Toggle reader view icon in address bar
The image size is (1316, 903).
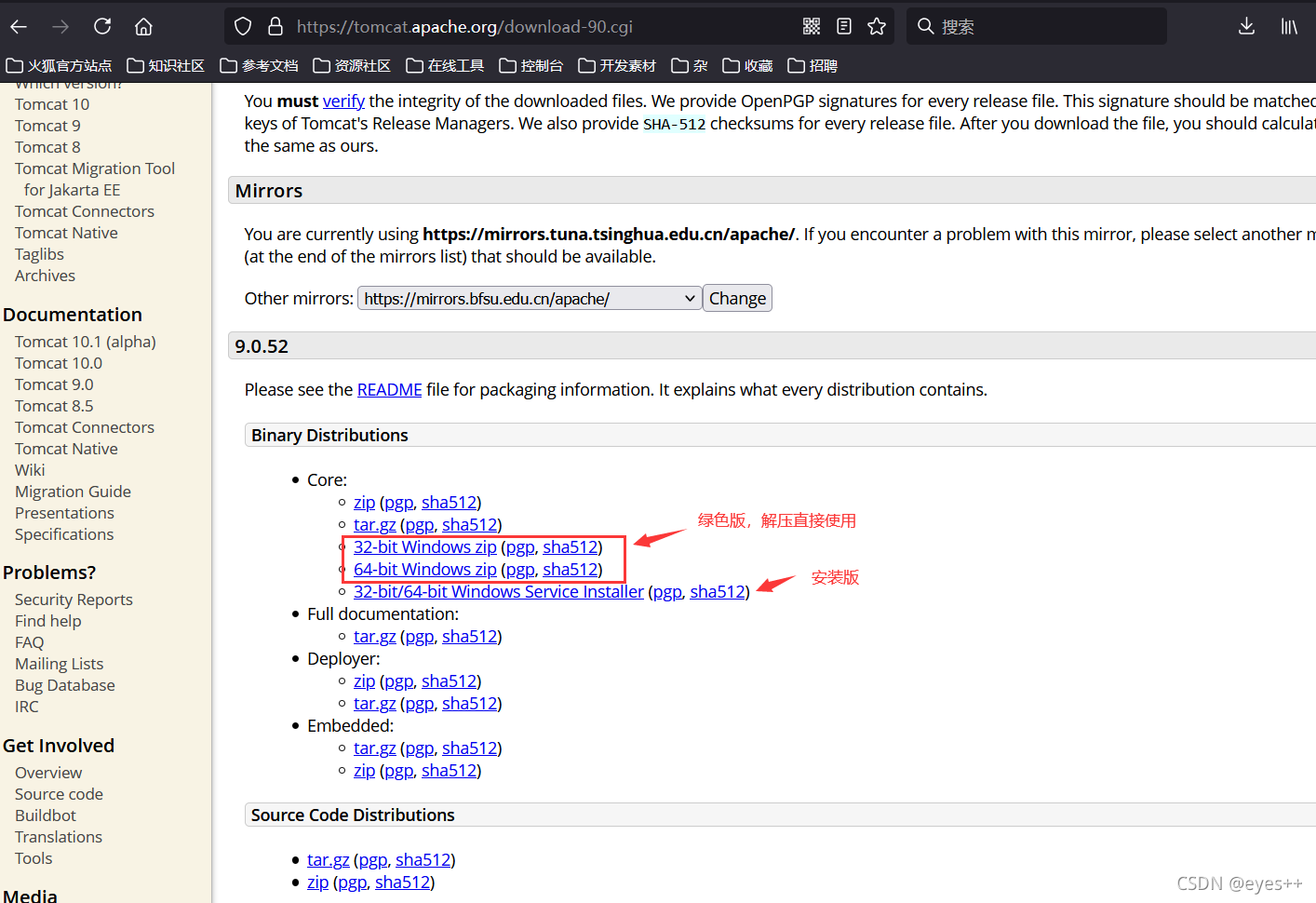pos(844,26)
